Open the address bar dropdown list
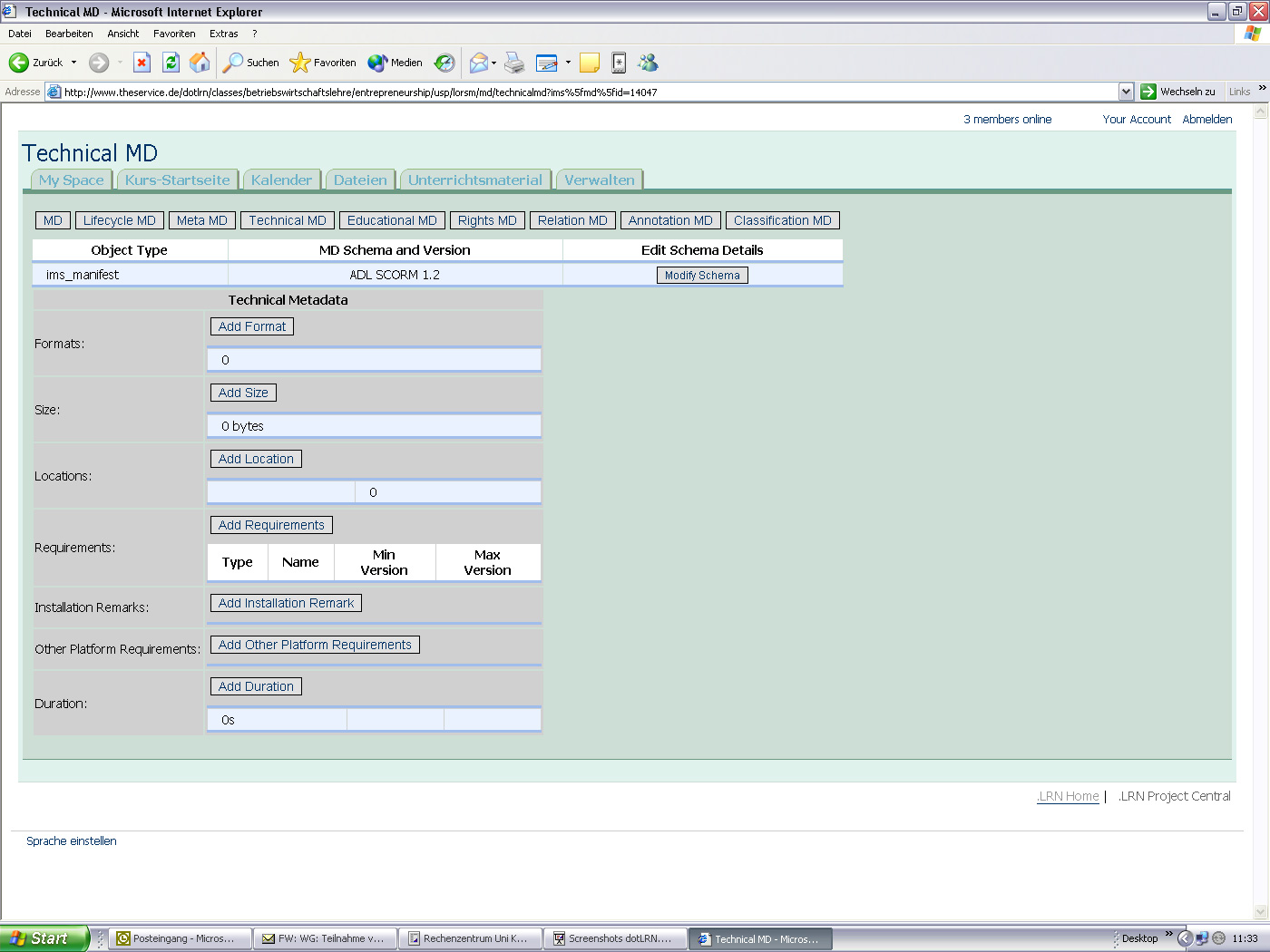Image resolution: width=1270 pixels, height=952 pixels. click(1126, 92)
